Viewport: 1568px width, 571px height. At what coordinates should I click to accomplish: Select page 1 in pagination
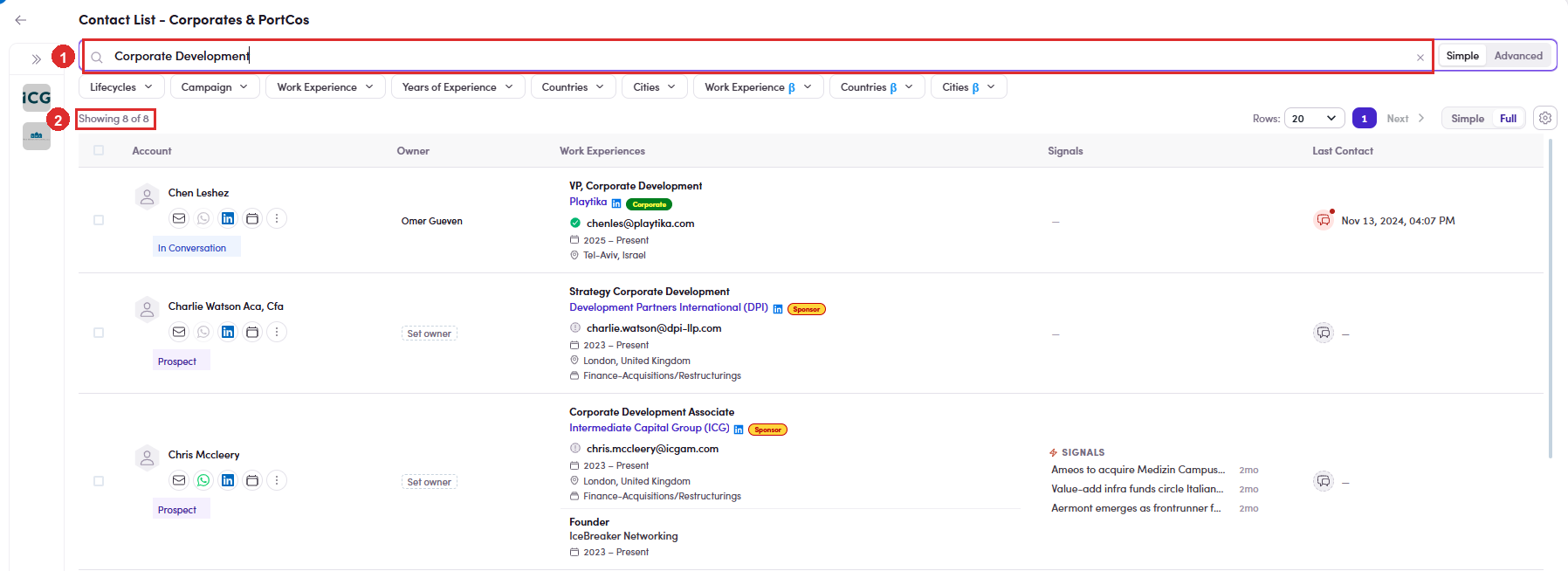tap(1365, 119)
